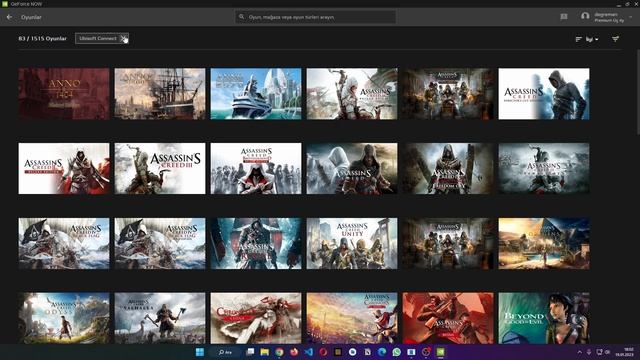Click the volume icon in the system tray
640x360 pixels.
607,352
